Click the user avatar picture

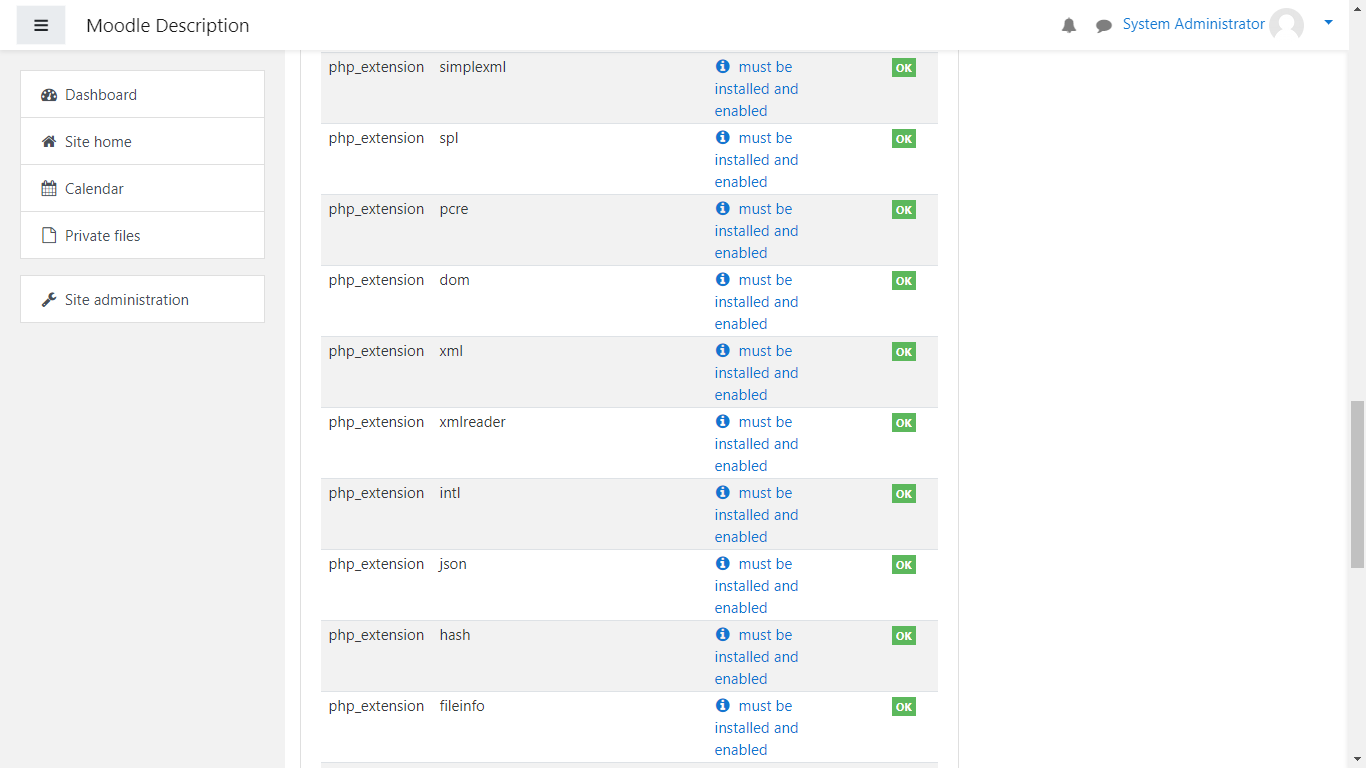[x=1286, y=25]
